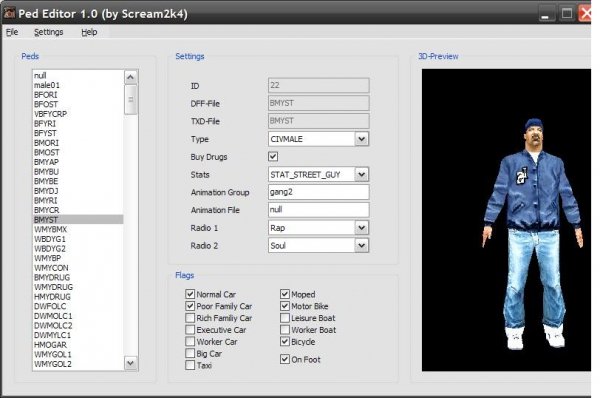Click the 3D-Preview ped model

tap(533, 233)
